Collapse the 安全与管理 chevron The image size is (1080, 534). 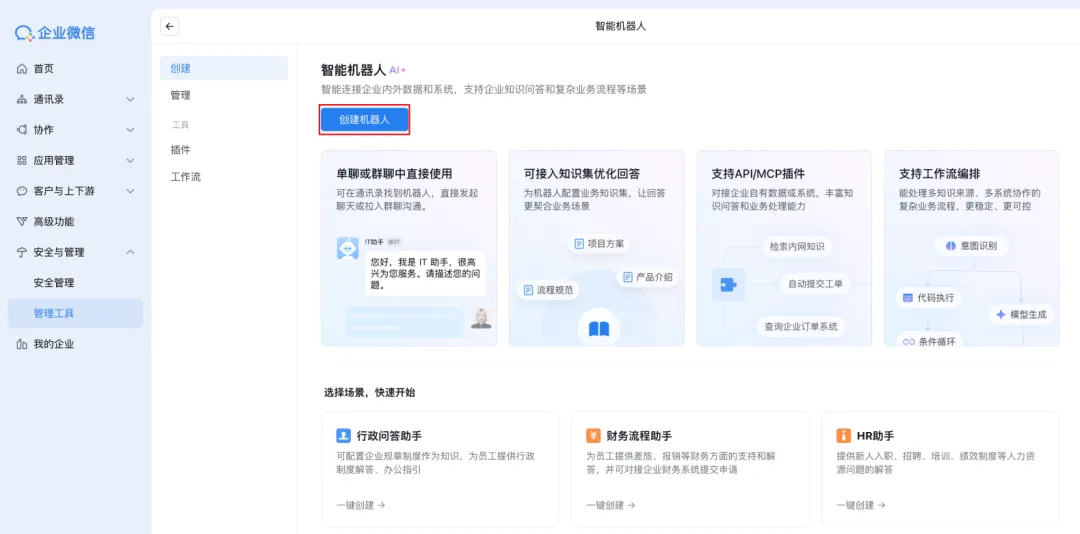coord(130,252)
